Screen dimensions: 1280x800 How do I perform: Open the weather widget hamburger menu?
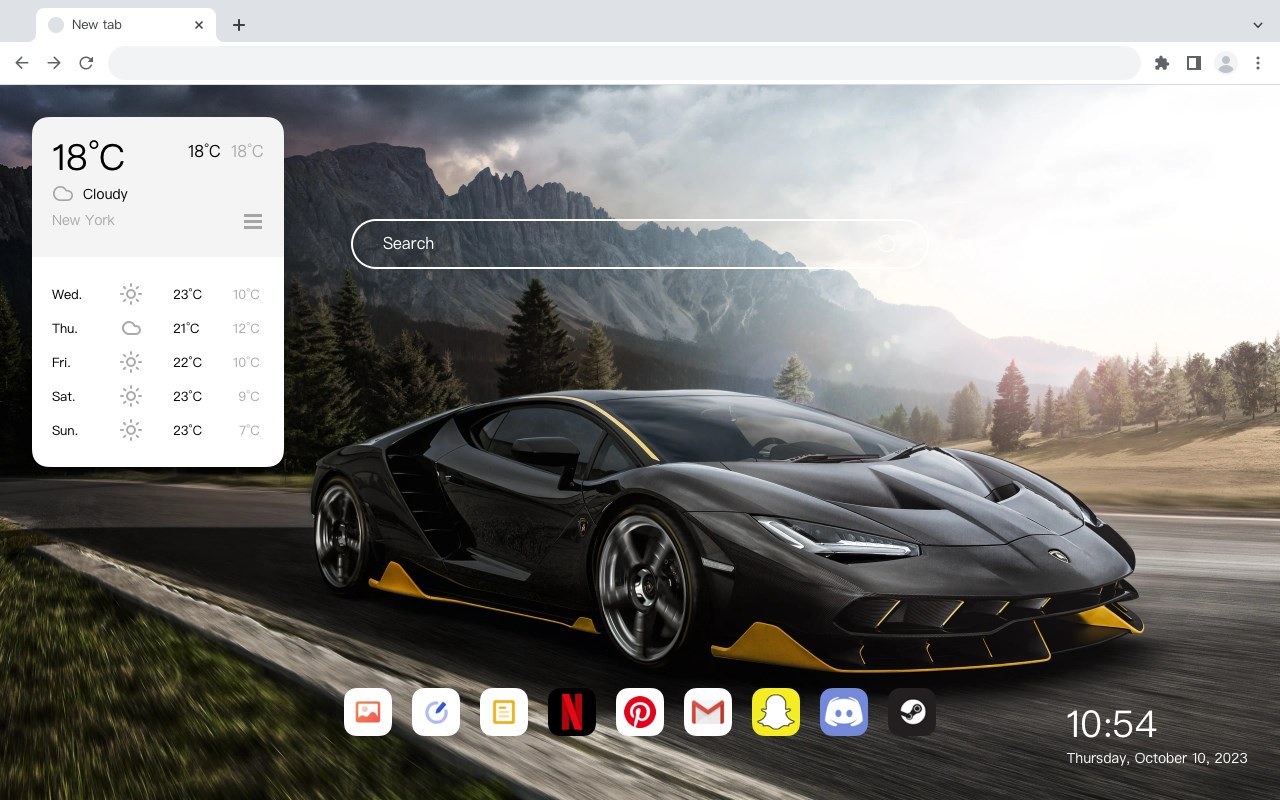253,221
